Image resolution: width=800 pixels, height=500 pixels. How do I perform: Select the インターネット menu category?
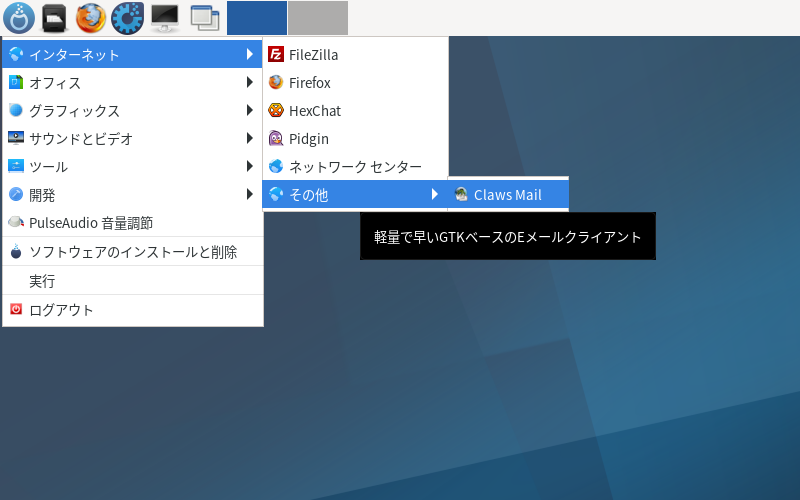133,54
